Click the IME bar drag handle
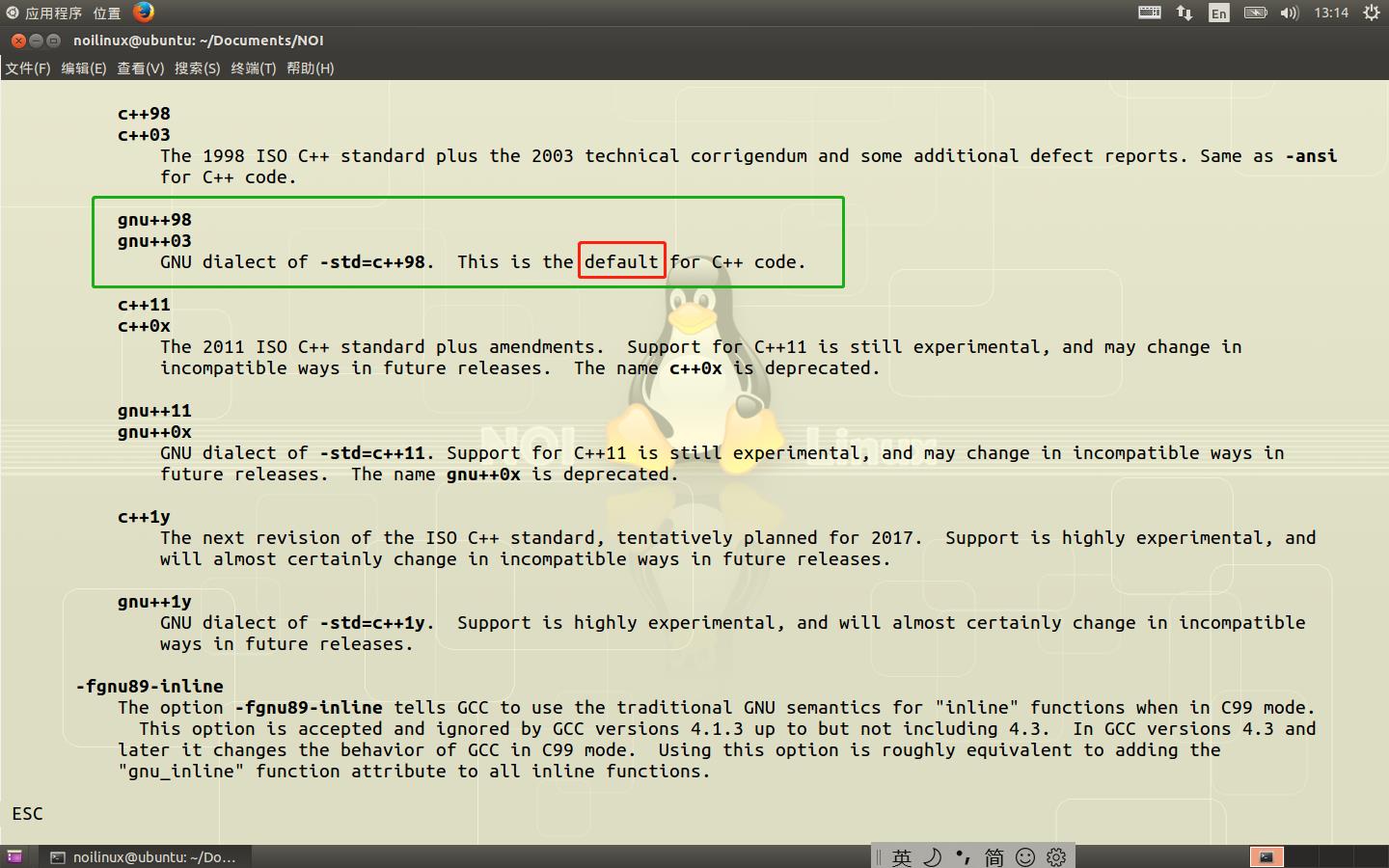Screen dimensions: 1389x868 (x=879, y=856)
